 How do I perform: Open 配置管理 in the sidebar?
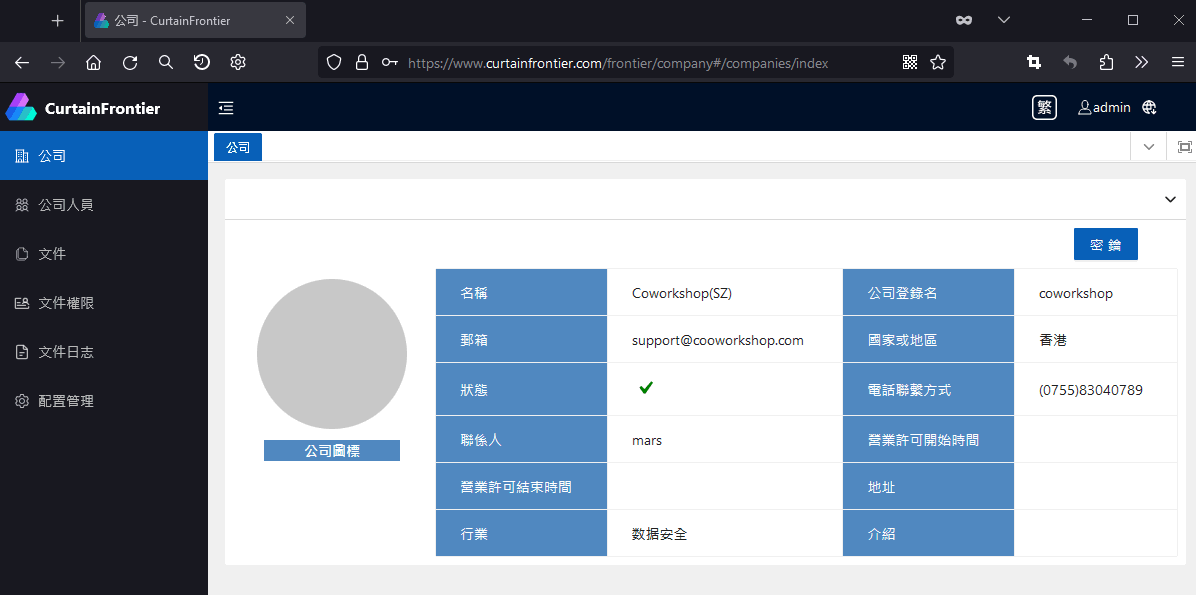tap(104, 400)
